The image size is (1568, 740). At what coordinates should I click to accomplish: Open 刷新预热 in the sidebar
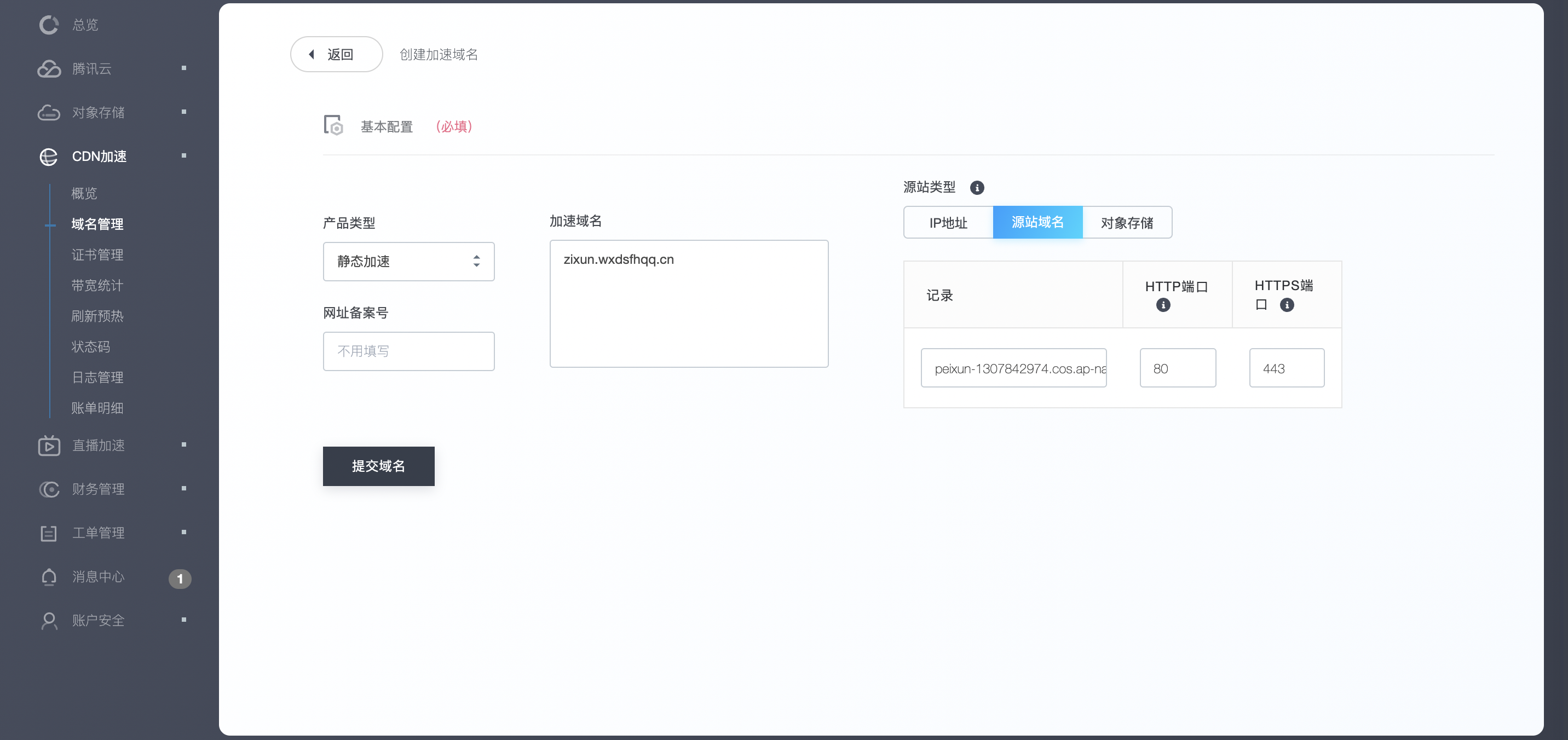click(97, 316)
